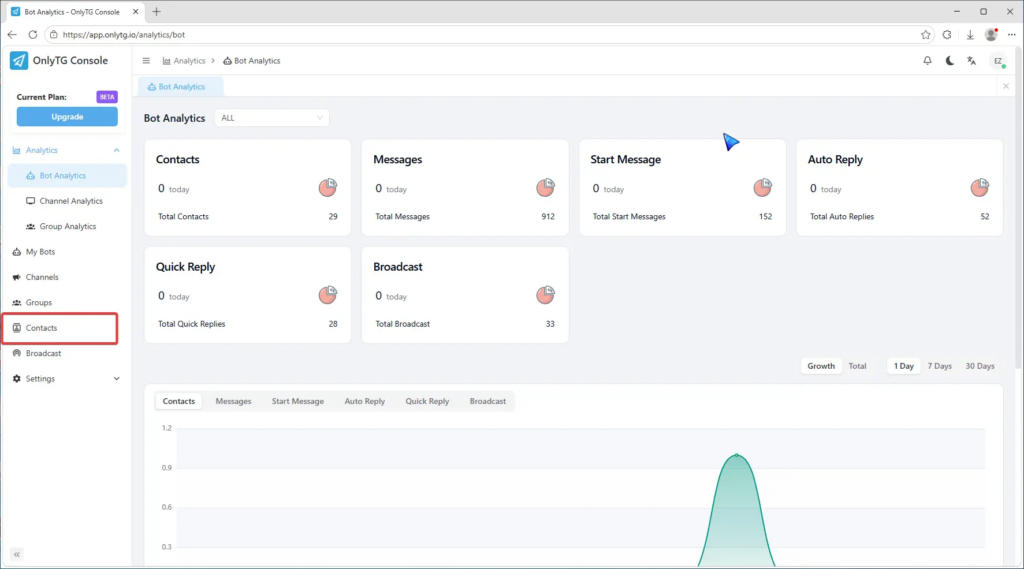Open the language translation icon

pos(971,61)
